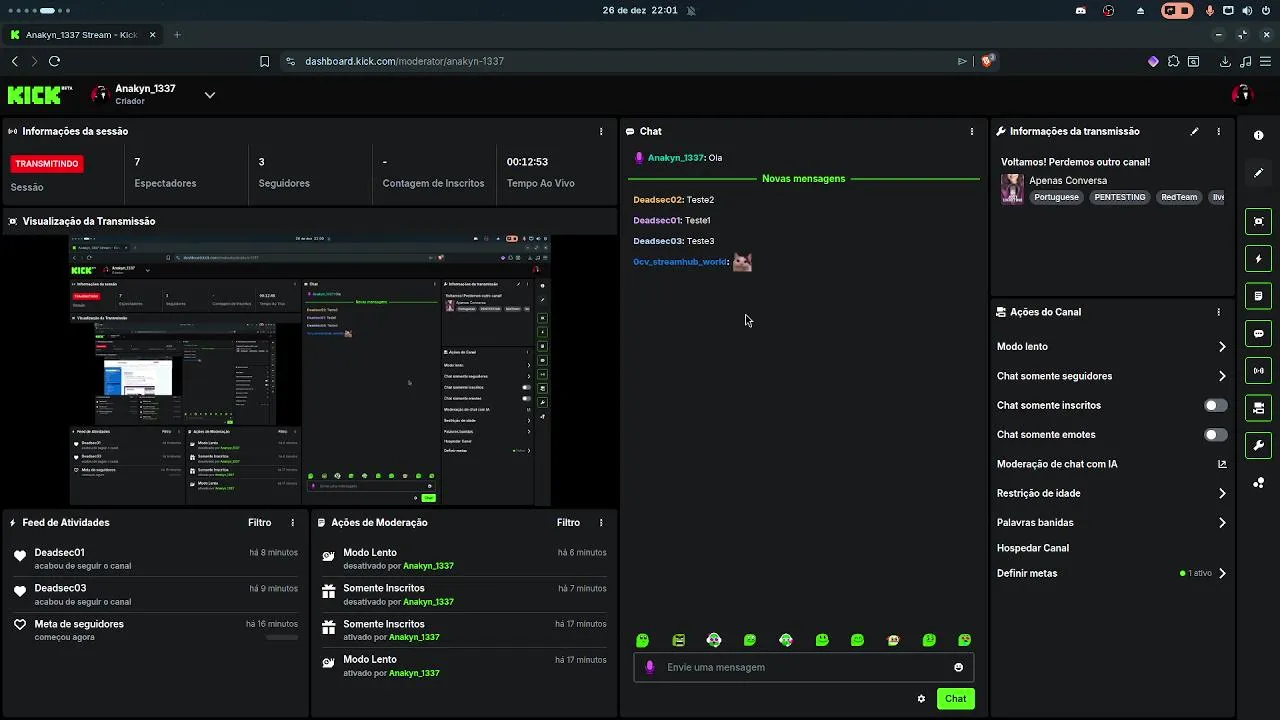The image size is (1280, 720).
Task: Send message with the green Chat button
Action: tap(956, 699)
